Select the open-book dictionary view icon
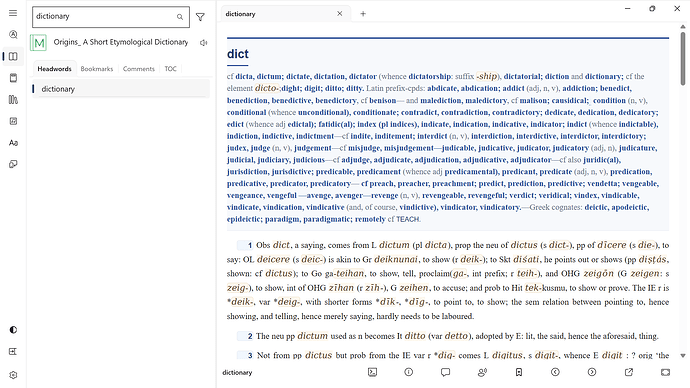The height and width of the screenshot is (388, 690). (x=13, y=56)
